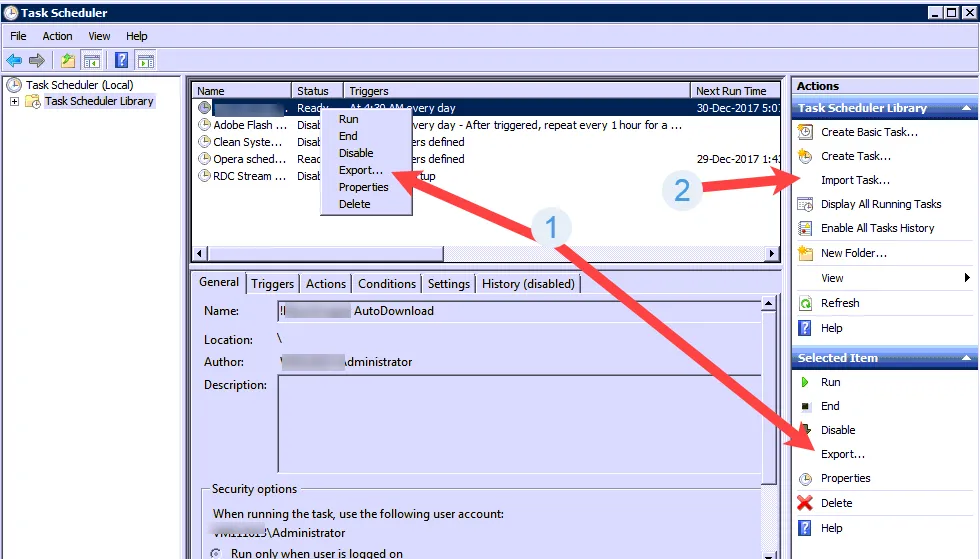This screenshot has height=559, width=980.
Task: Click the task list scroll-right arrow
Action: click(772, 253)
